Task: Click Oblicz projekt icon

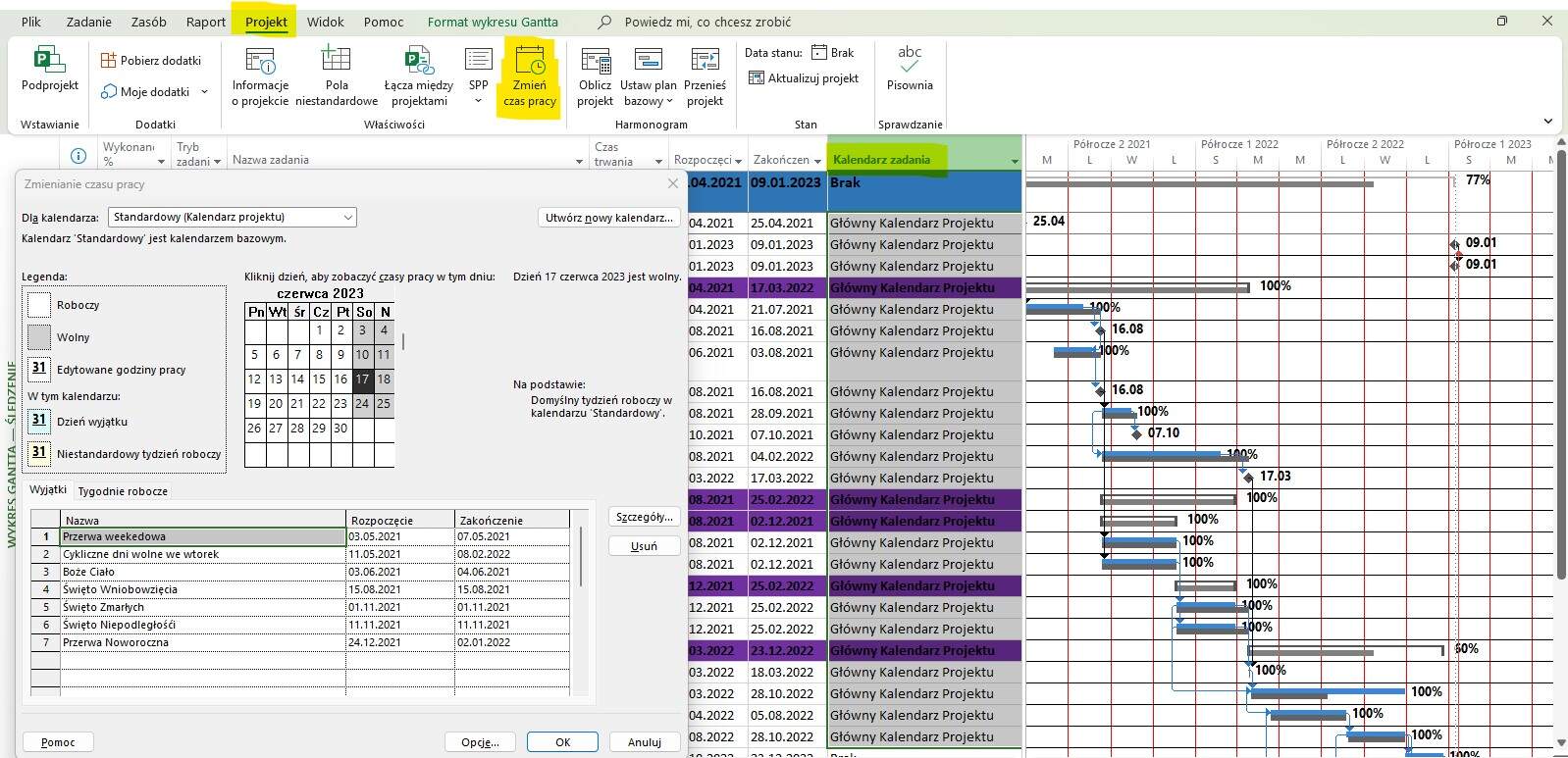Action: [x=595, y=61]
